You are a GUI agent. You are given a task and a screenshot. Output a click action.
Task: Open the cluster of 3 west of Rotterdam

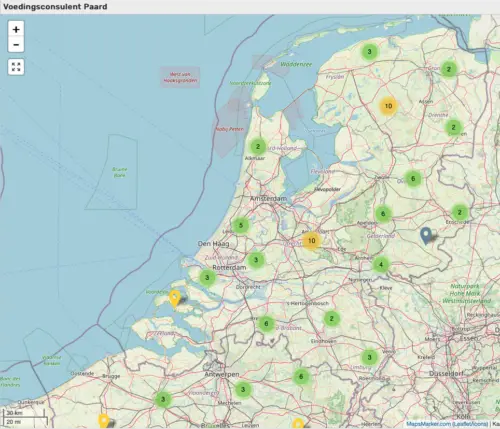click(x=207, y=277)
